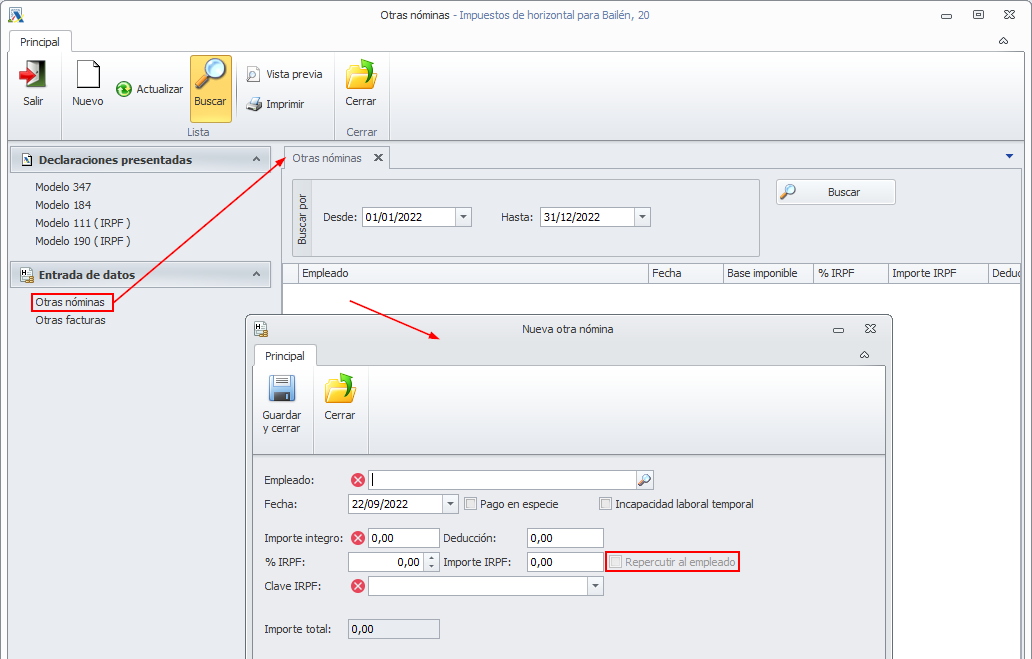Click the Importe íntegro input field
Screen dimensions: 1032x659
coord(404,538)
